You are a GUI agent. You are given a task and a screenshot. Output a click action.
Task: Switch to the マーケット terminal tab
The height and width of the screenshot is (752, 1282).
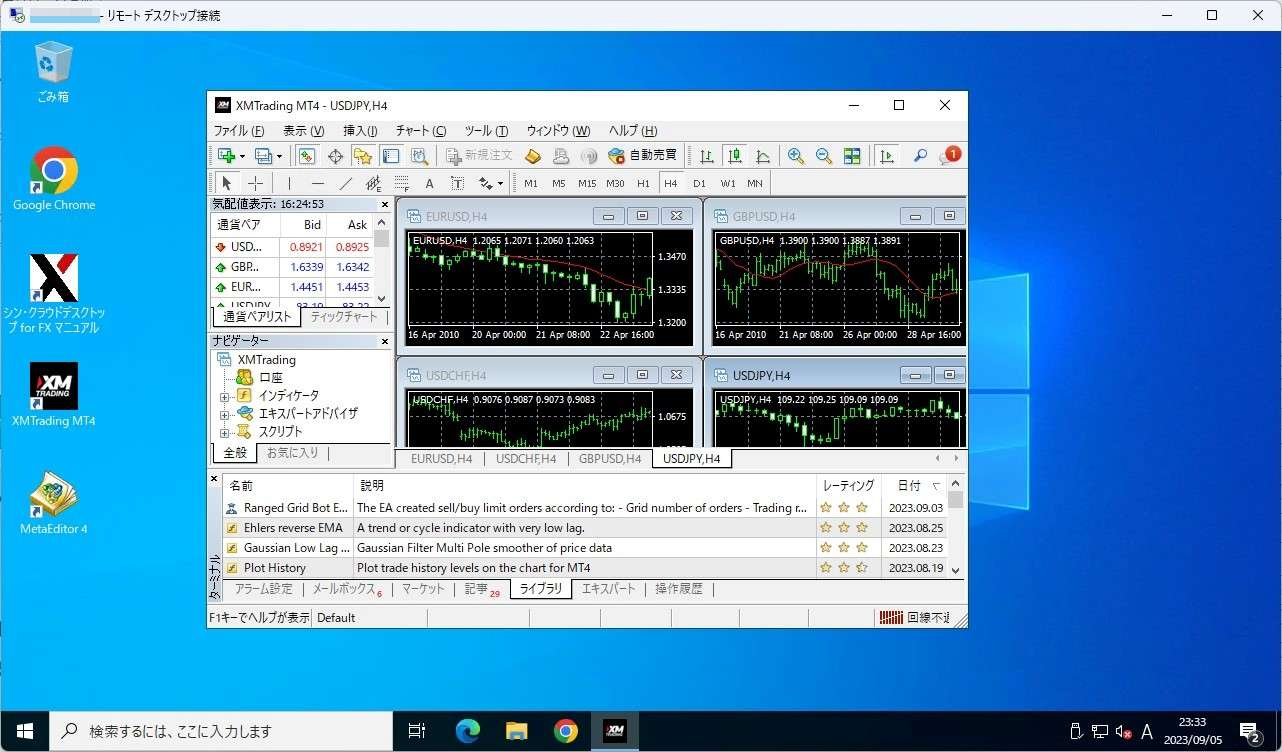click(423, 590)
